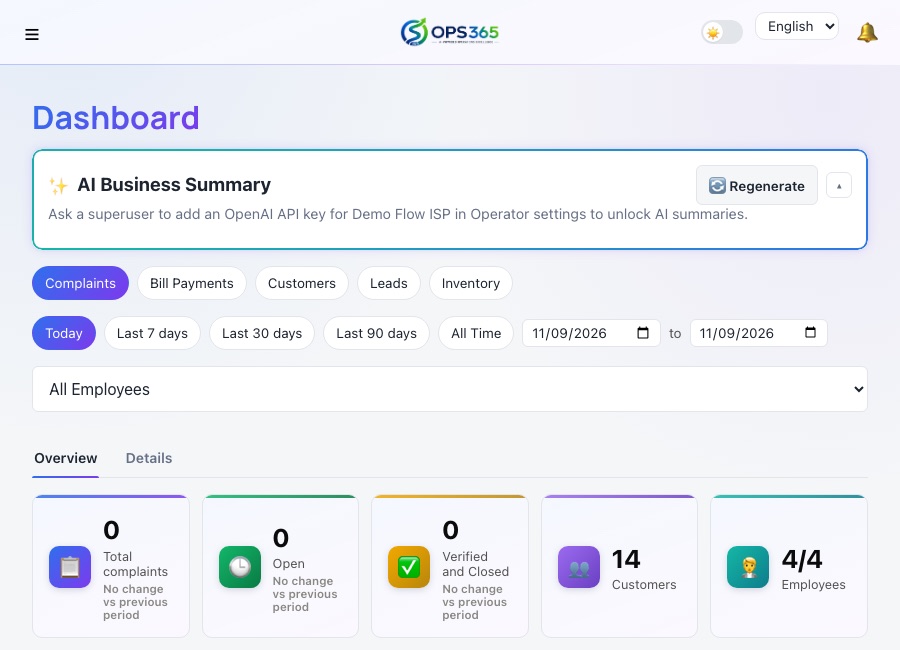Click the OpenAI API key notice text
Screen dimensions: 900x650
[398, 214]
